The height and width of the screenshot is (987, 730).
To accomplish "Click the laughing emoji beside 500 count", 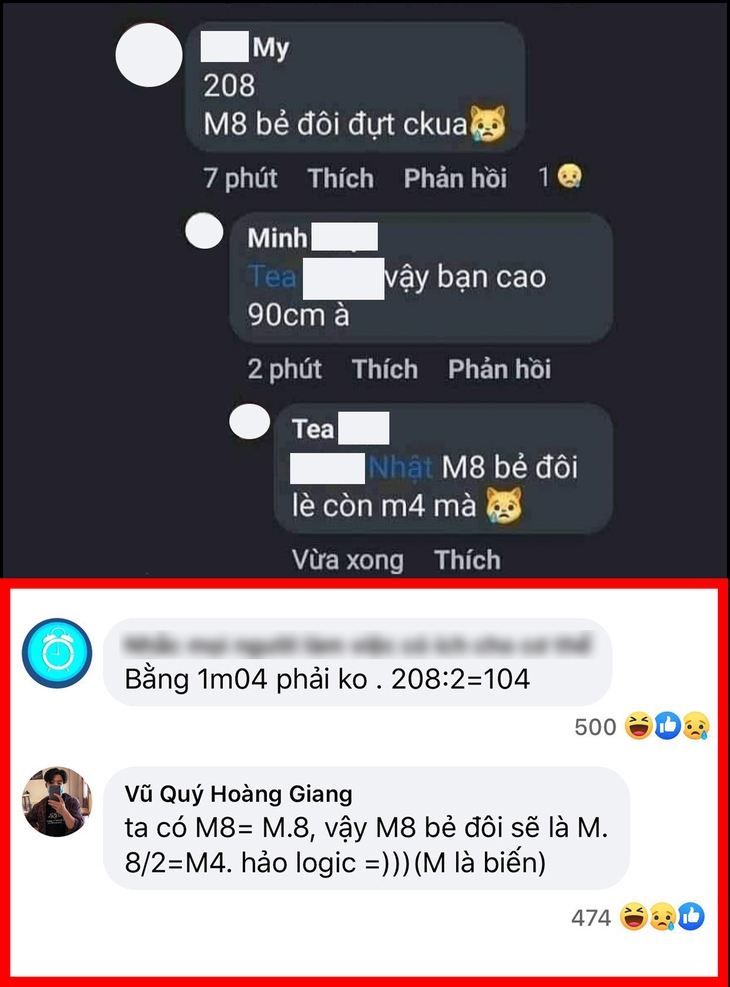I will 638,726.
